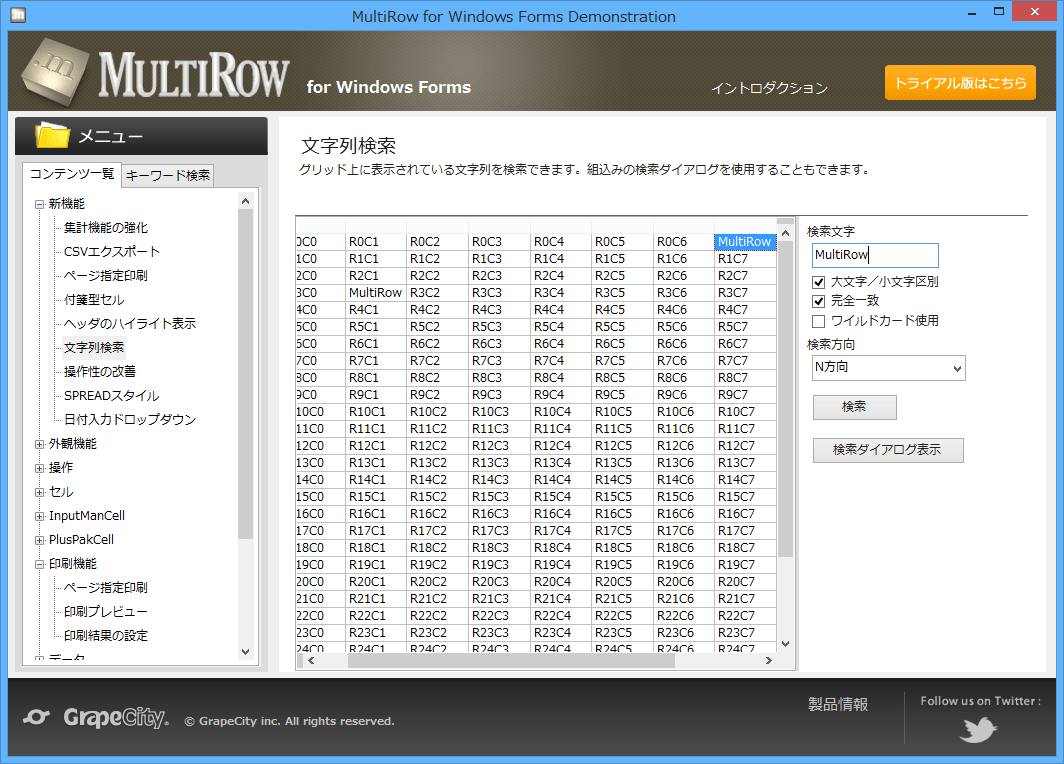Screen dimensions: 1064x764
Task: Click inside the 検索文字 input field
Action: [x=875, y=255]
